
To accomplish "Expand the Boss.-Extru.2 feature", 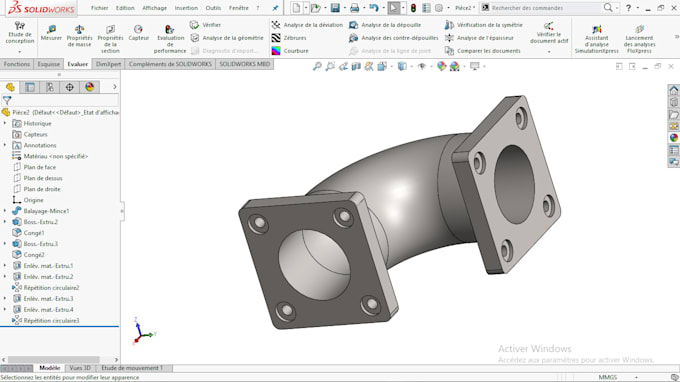I will (5, 222).
